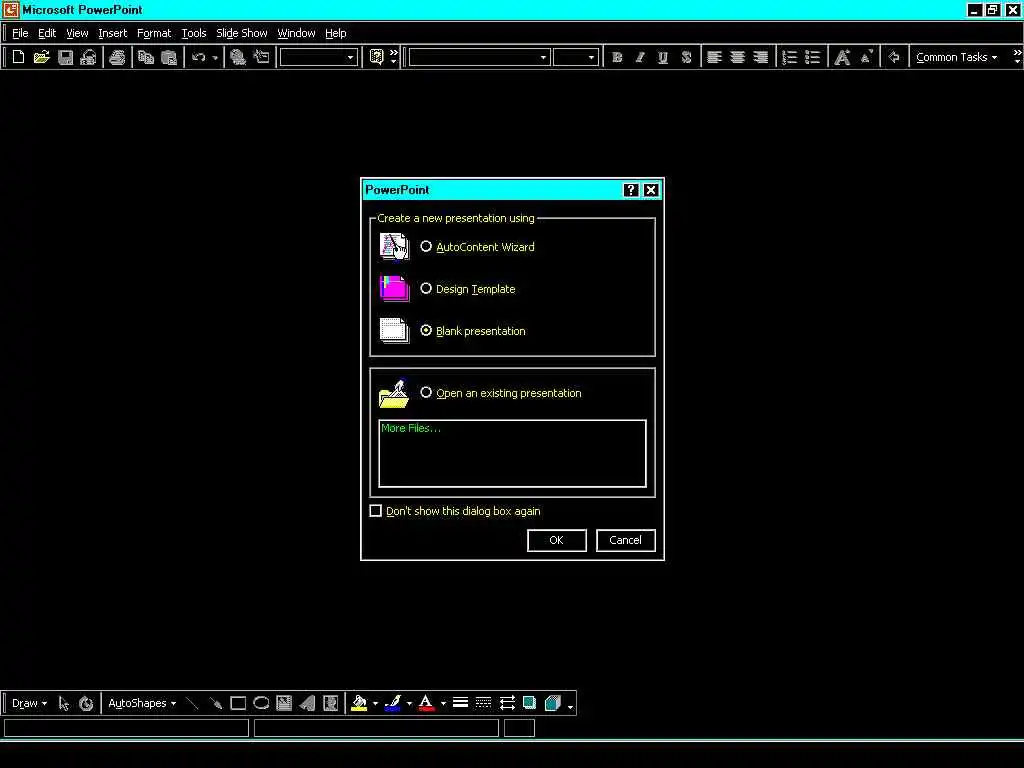The image size is (1024, 768).
Task: Open the Zoom percentage combo box
Action: 318,57
